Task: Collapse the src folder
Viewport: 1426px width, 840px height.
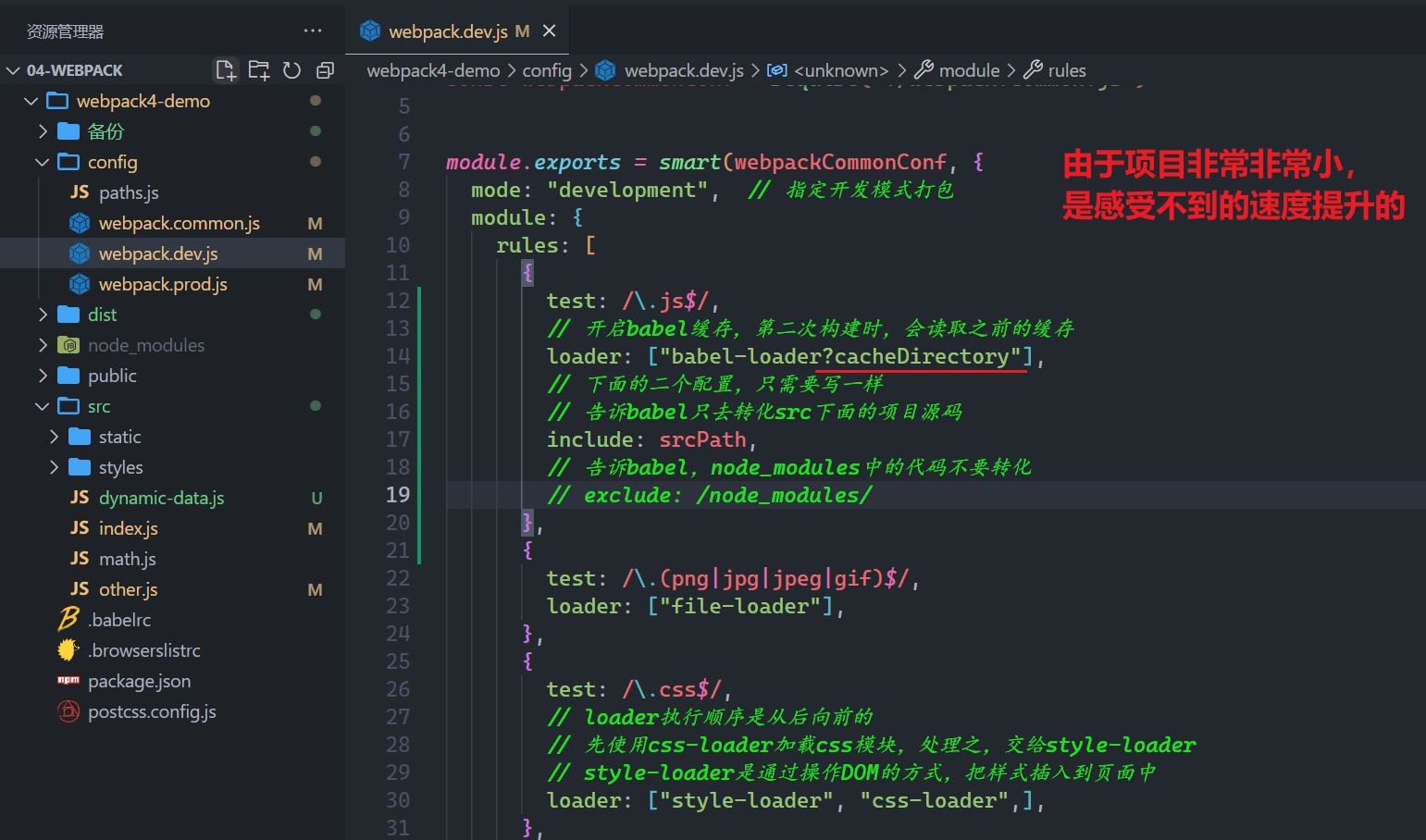Action: (x=43, y=406)
